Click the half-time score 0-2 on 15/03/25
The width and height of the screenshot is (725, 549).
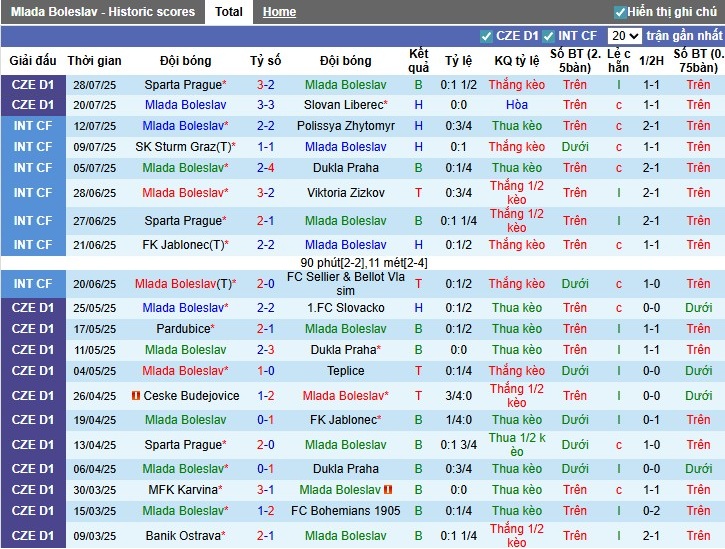point(651,511)
